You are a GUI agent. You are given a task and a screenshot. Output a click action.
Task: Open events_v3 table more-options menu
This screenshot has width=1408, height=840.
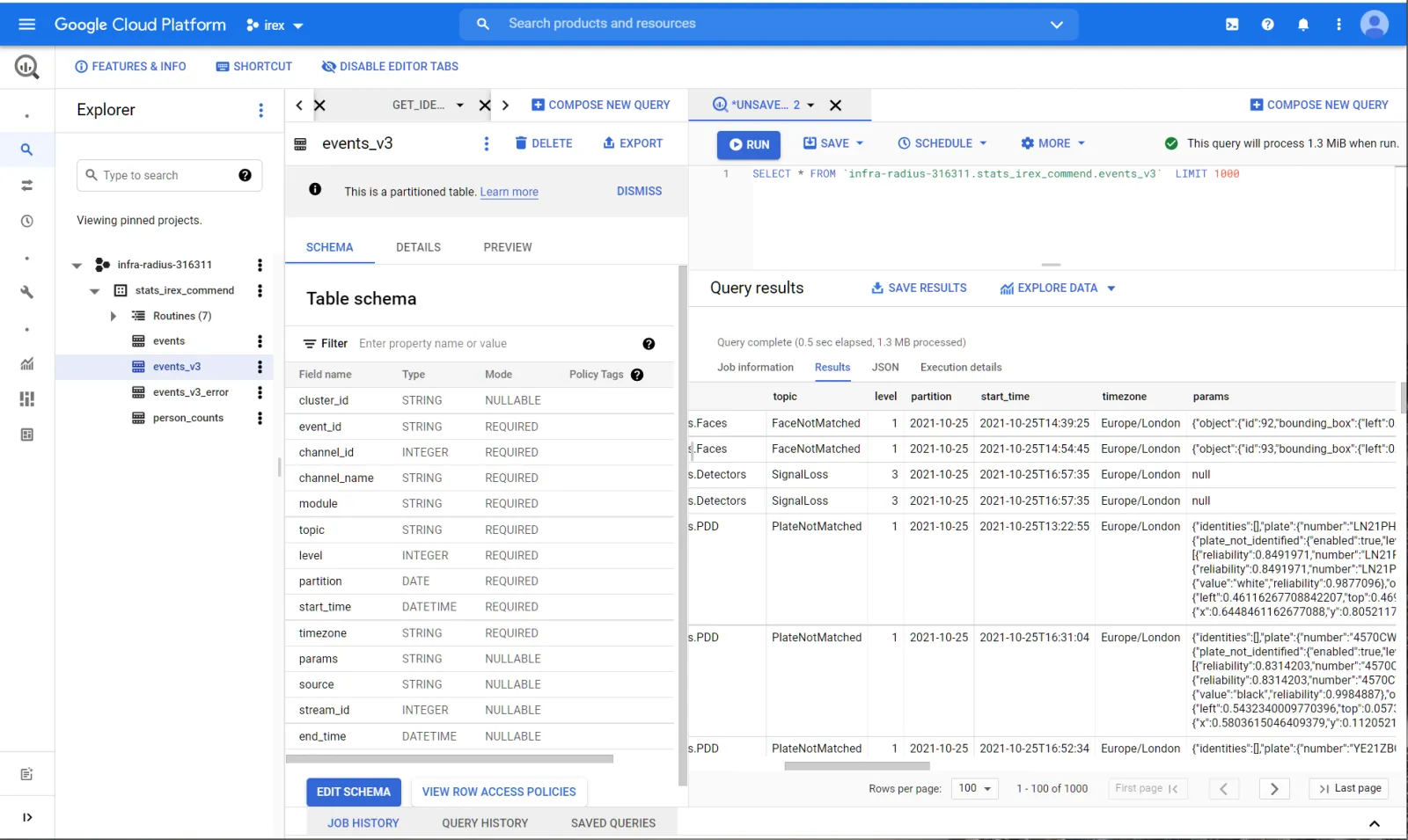pos(487,143)
